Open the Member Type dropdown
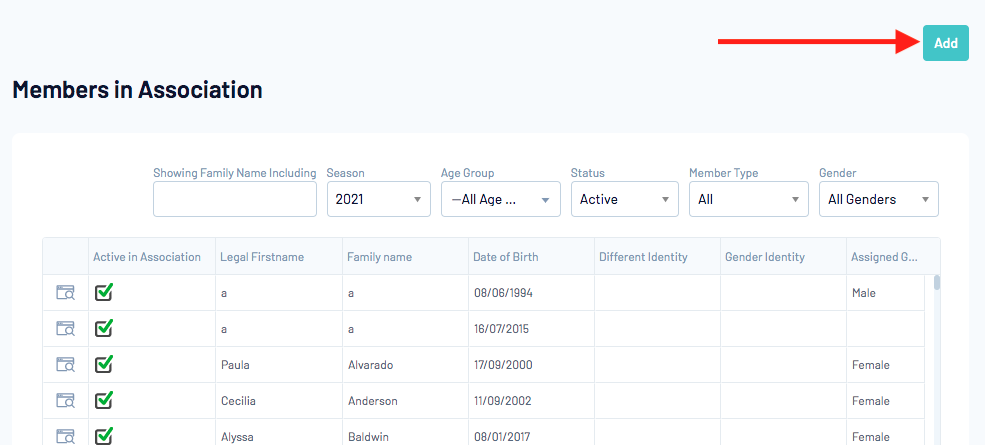985x445 pixels. [x=749, y=199]
